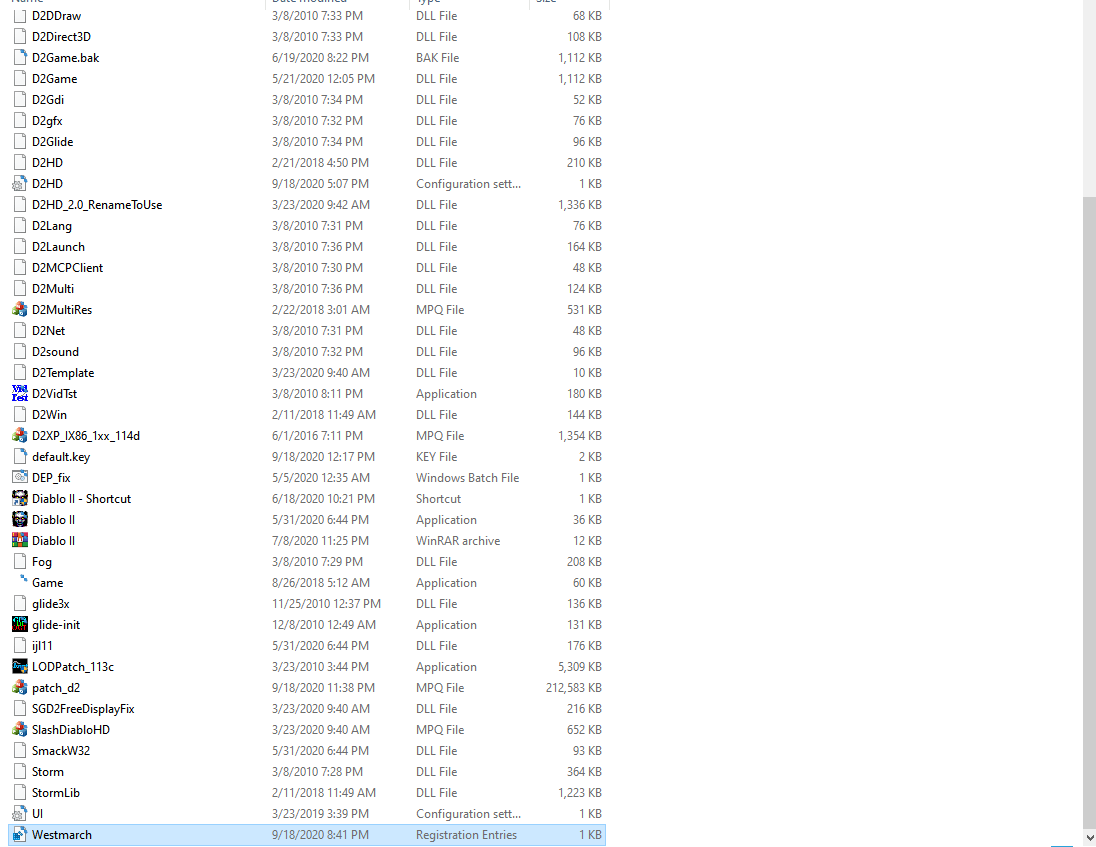Screen dimensions: 1096x847
Task: Click the D2gfx file name
Action: (47, 121)
